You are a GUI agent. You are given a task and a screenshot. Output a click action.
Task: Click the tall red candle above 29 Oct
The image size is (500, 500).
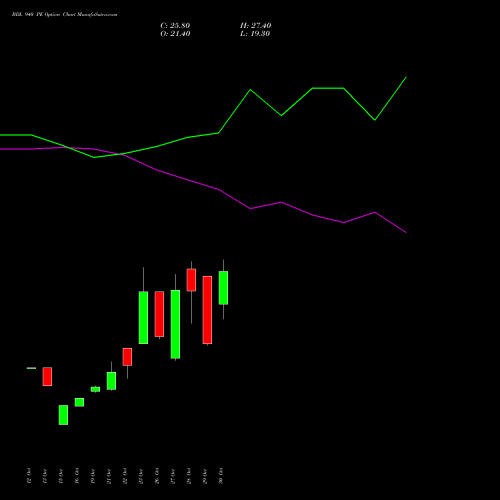coord(207,310)
